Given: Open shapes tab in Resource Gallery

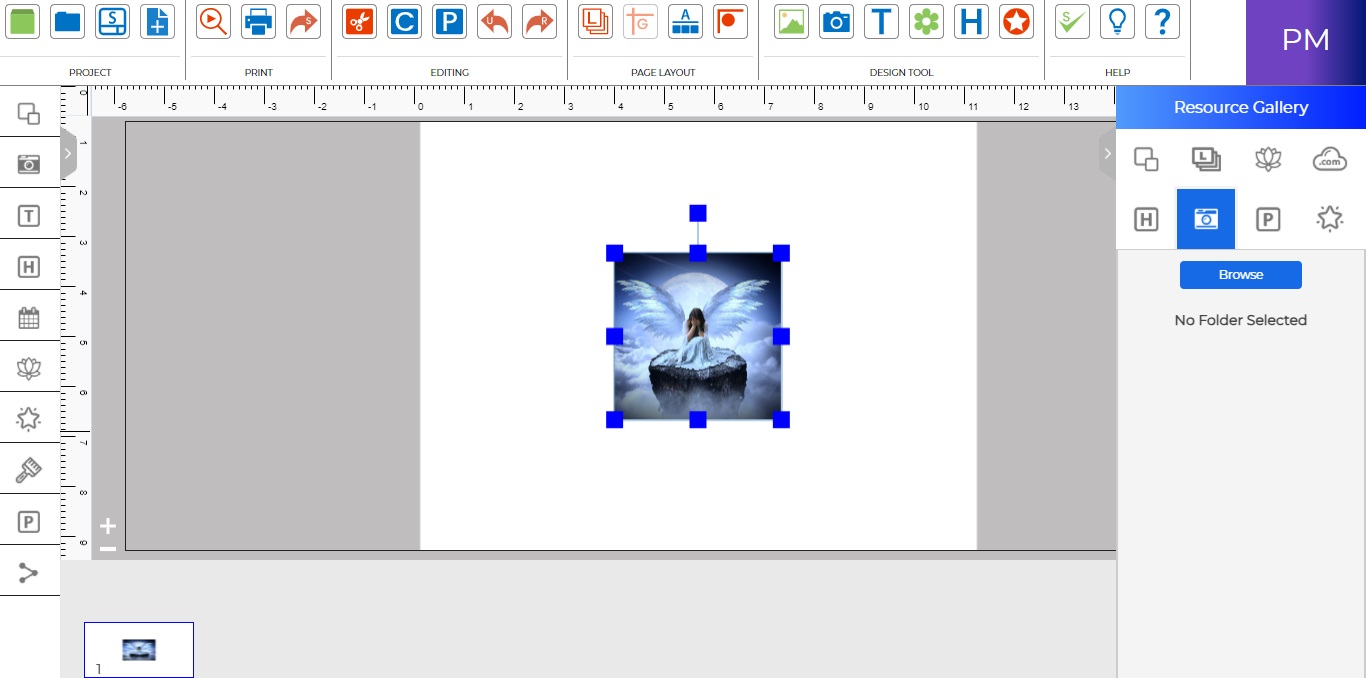Looking at the screenshot, I should (x=1146, y=158).
